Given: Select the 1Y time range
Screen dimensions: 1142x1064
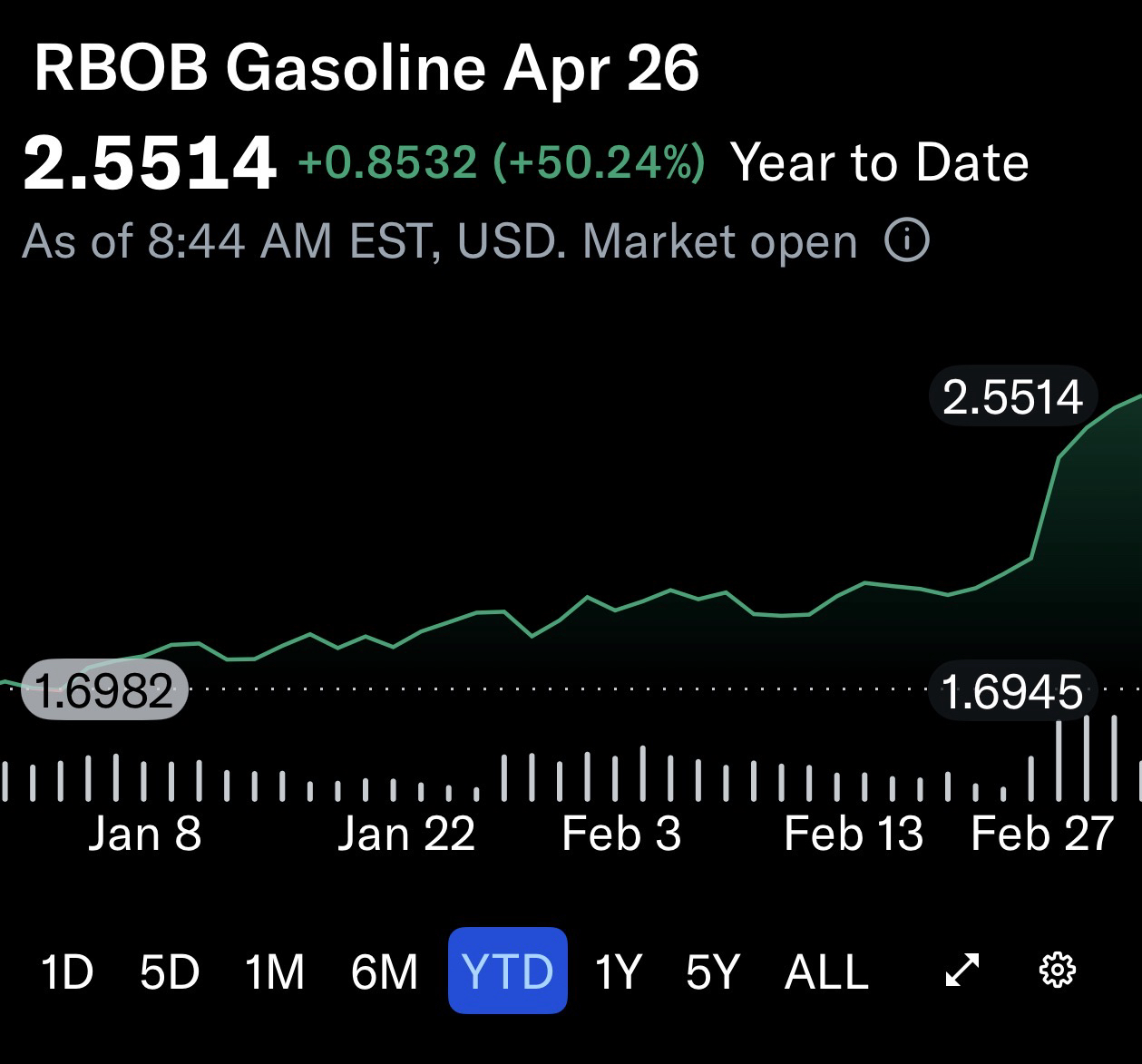Looking at the screenshot, I should pos(618,971).
